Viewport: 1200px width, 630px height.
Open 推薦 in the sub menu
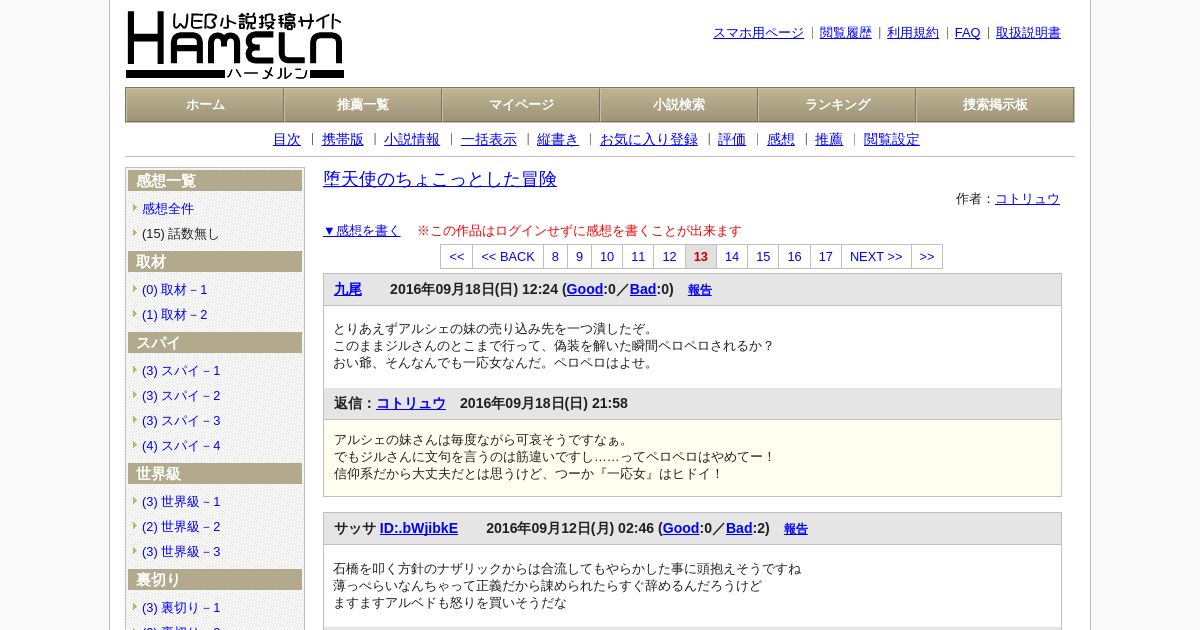(x=829, y=140)
